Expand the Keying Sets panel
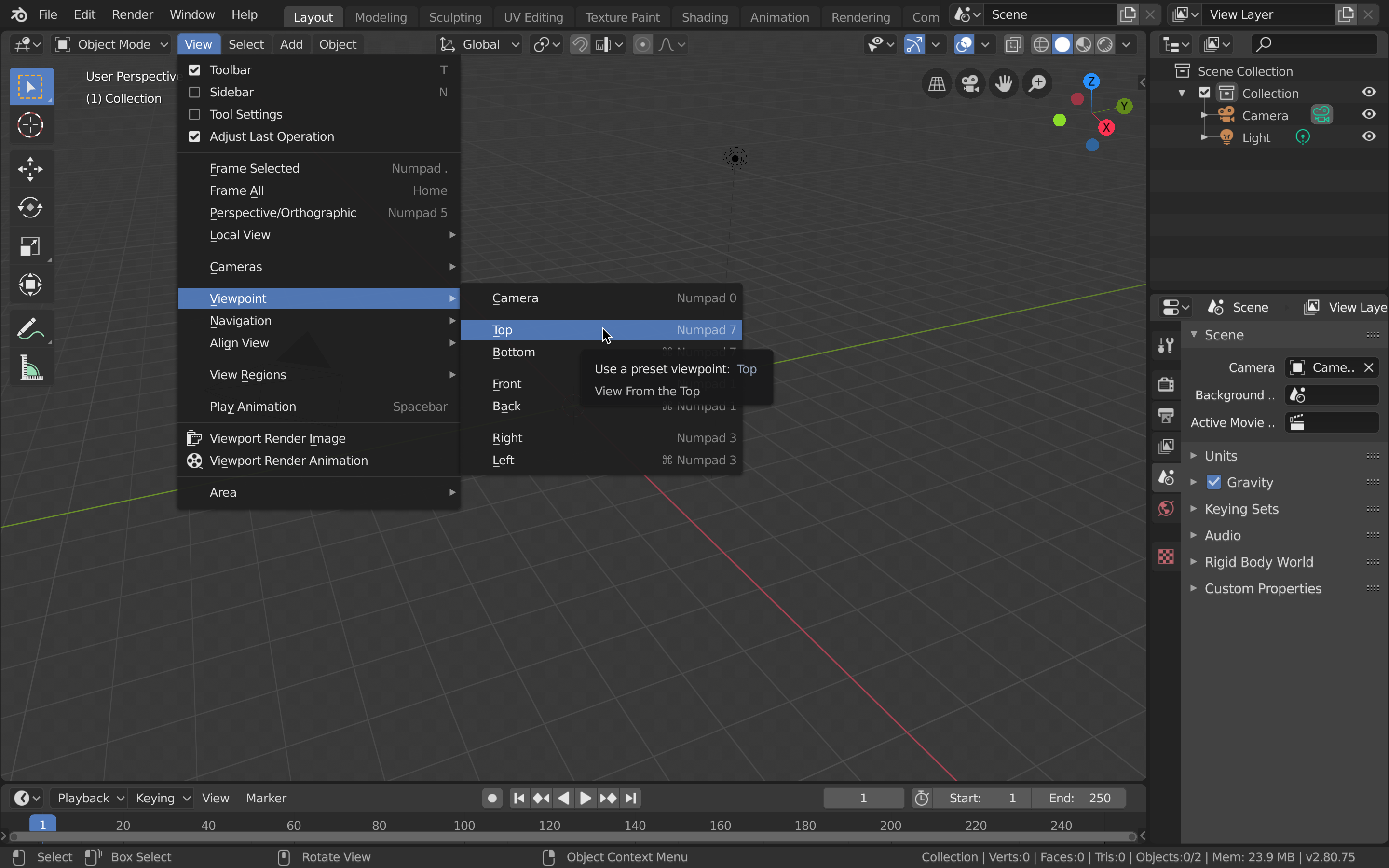The height and width of the screenshot is (868, 1389). 1241,509
